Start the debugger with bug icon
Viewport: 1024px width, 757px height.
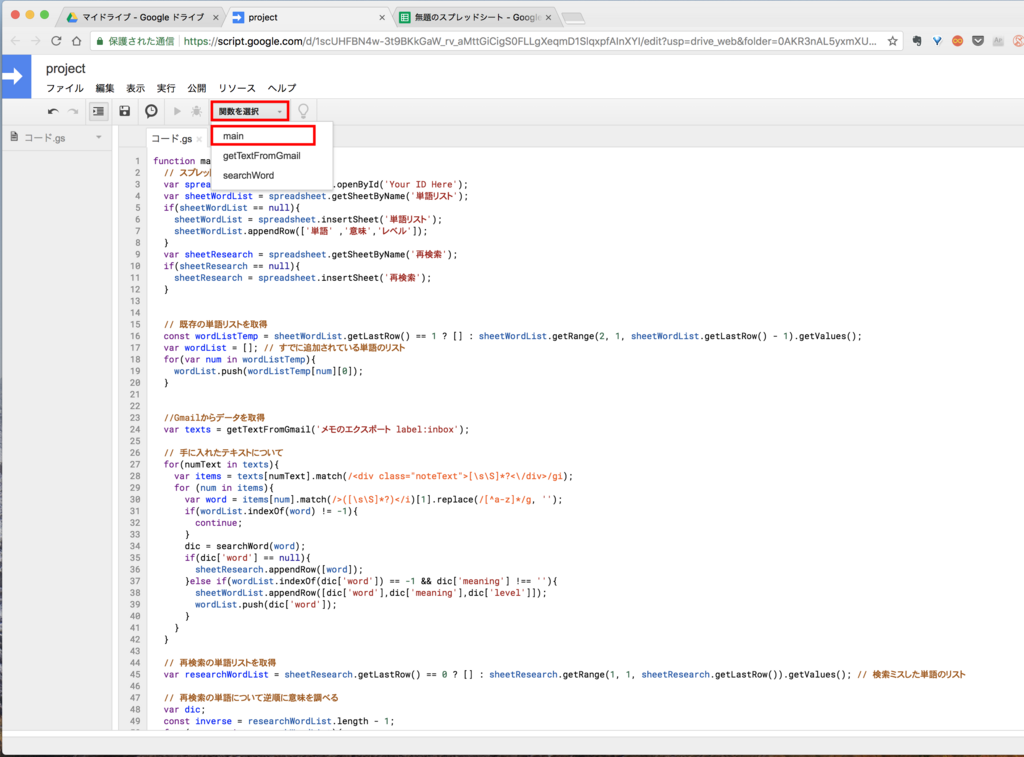(197, 111)
